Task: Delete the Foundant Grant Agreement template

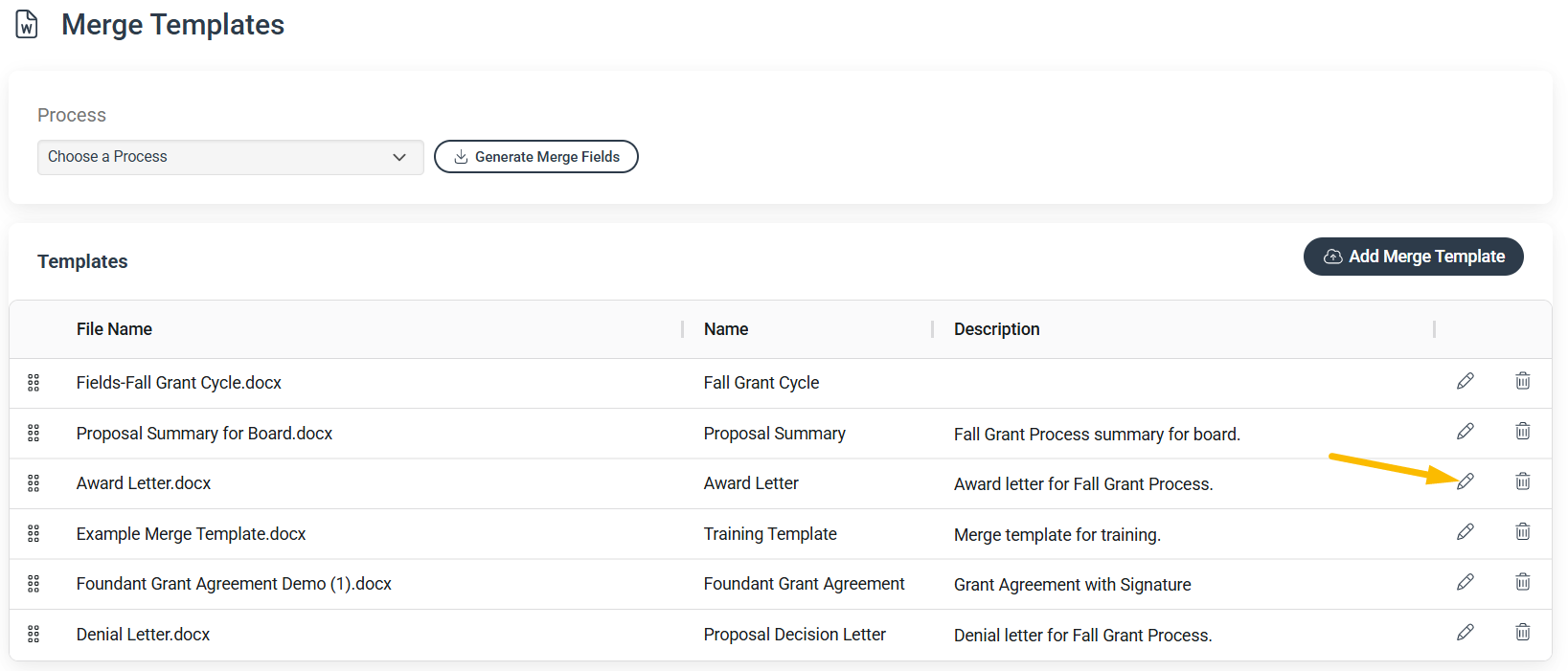Action: 1523,582
